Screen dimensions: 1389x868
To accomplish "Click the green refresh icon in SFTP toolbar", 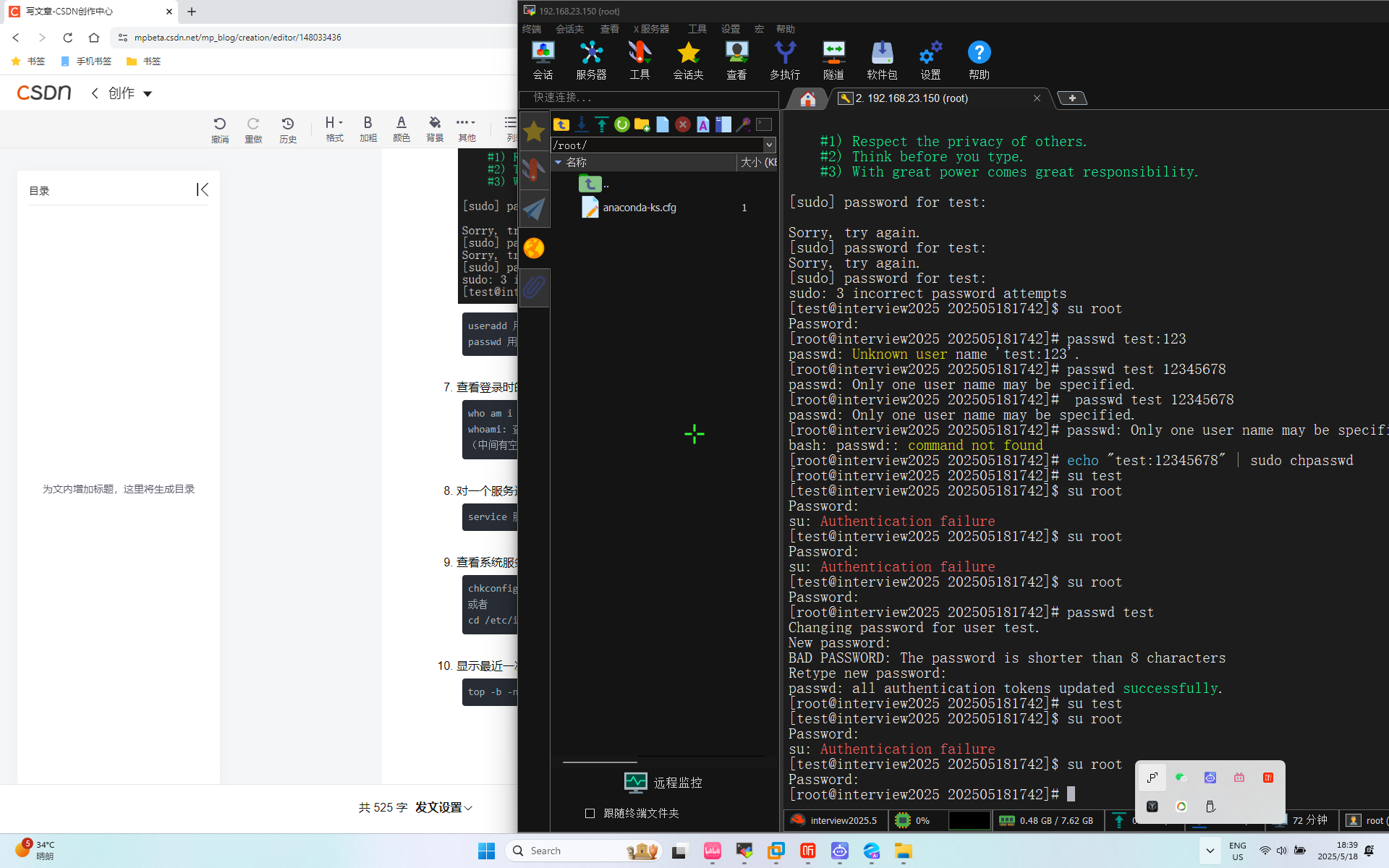I will [621, 124].
